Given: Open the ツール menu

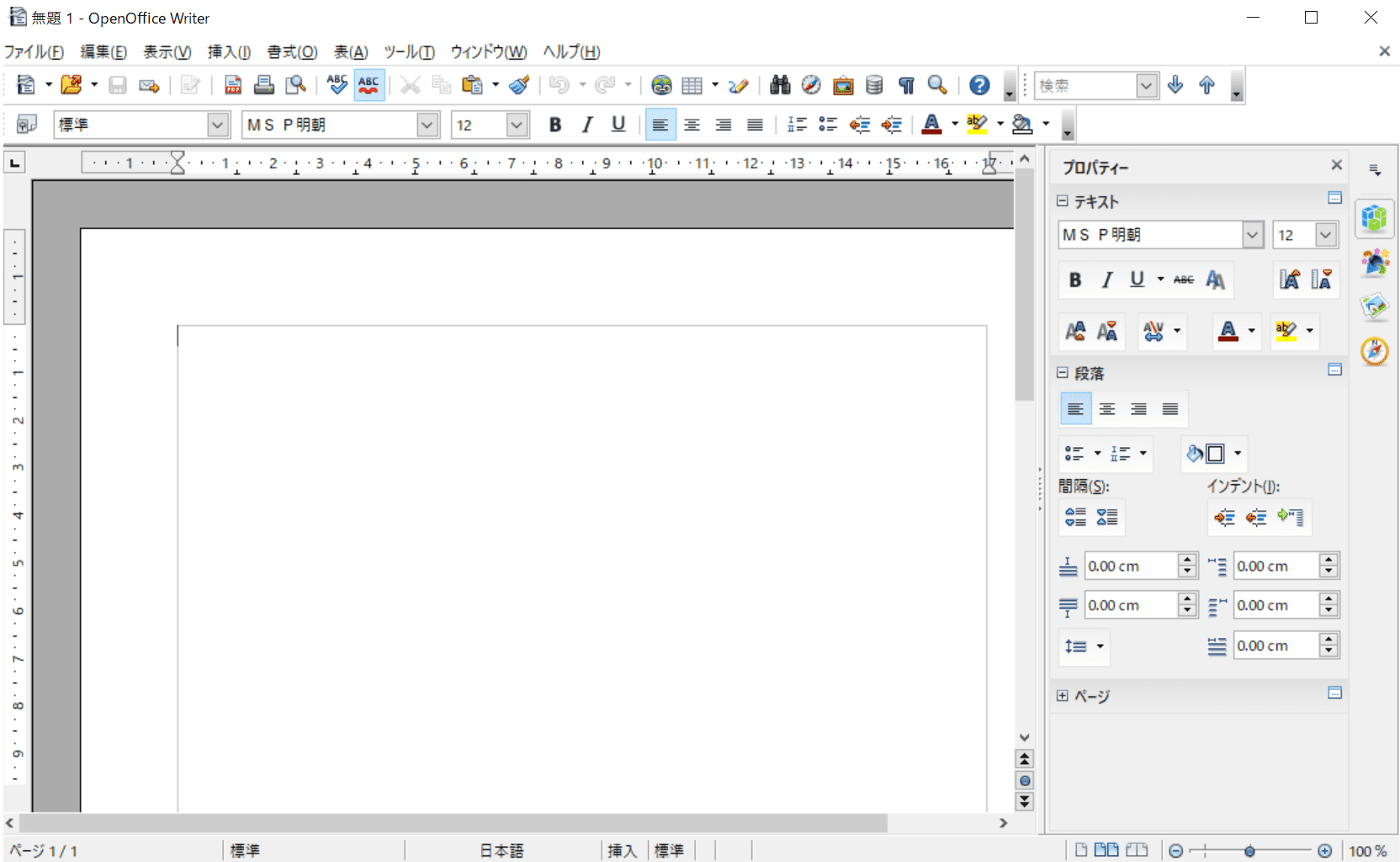Looking at the screenshot, I should pyautogui.click(x=409, y=52).
